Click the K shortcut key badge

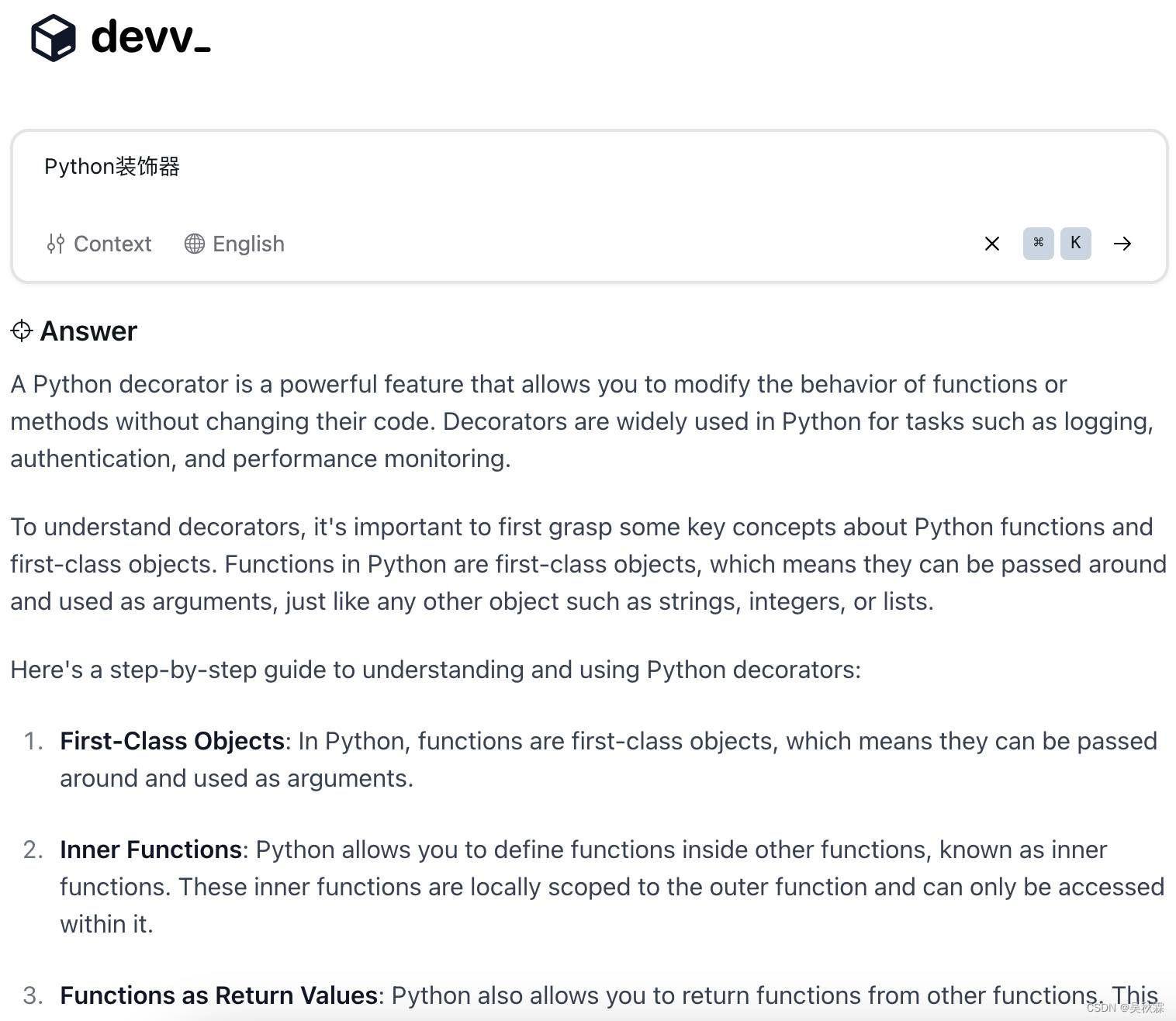[x=1075, y=243]
